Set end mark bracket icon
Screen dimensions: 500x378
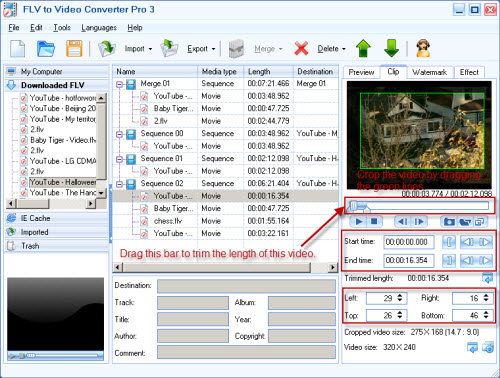[x=449, y=260]
